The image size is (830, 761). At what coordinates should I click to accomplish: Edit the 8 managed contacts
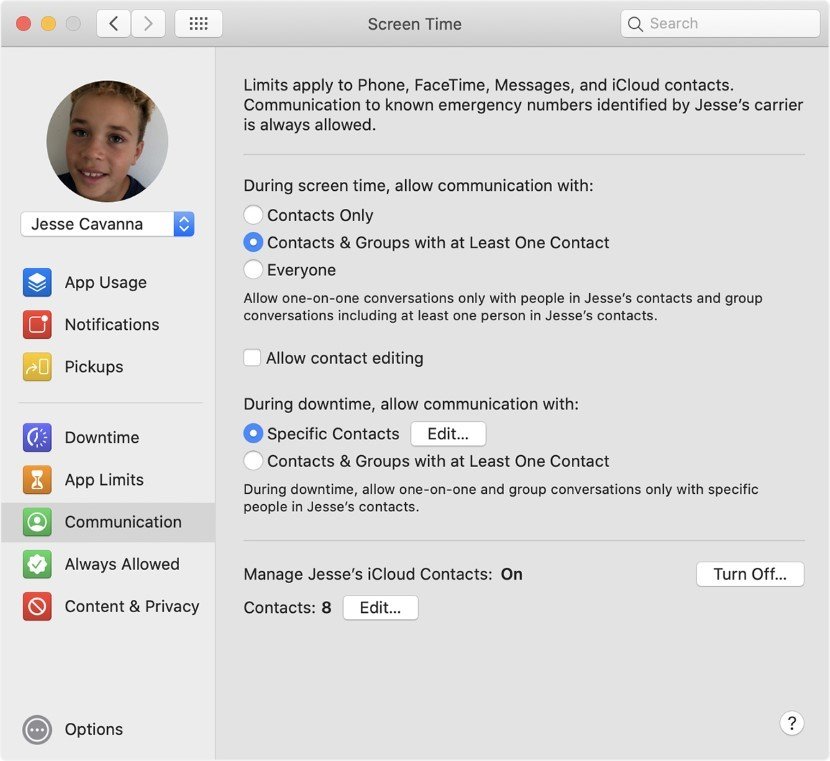point(381,608)
